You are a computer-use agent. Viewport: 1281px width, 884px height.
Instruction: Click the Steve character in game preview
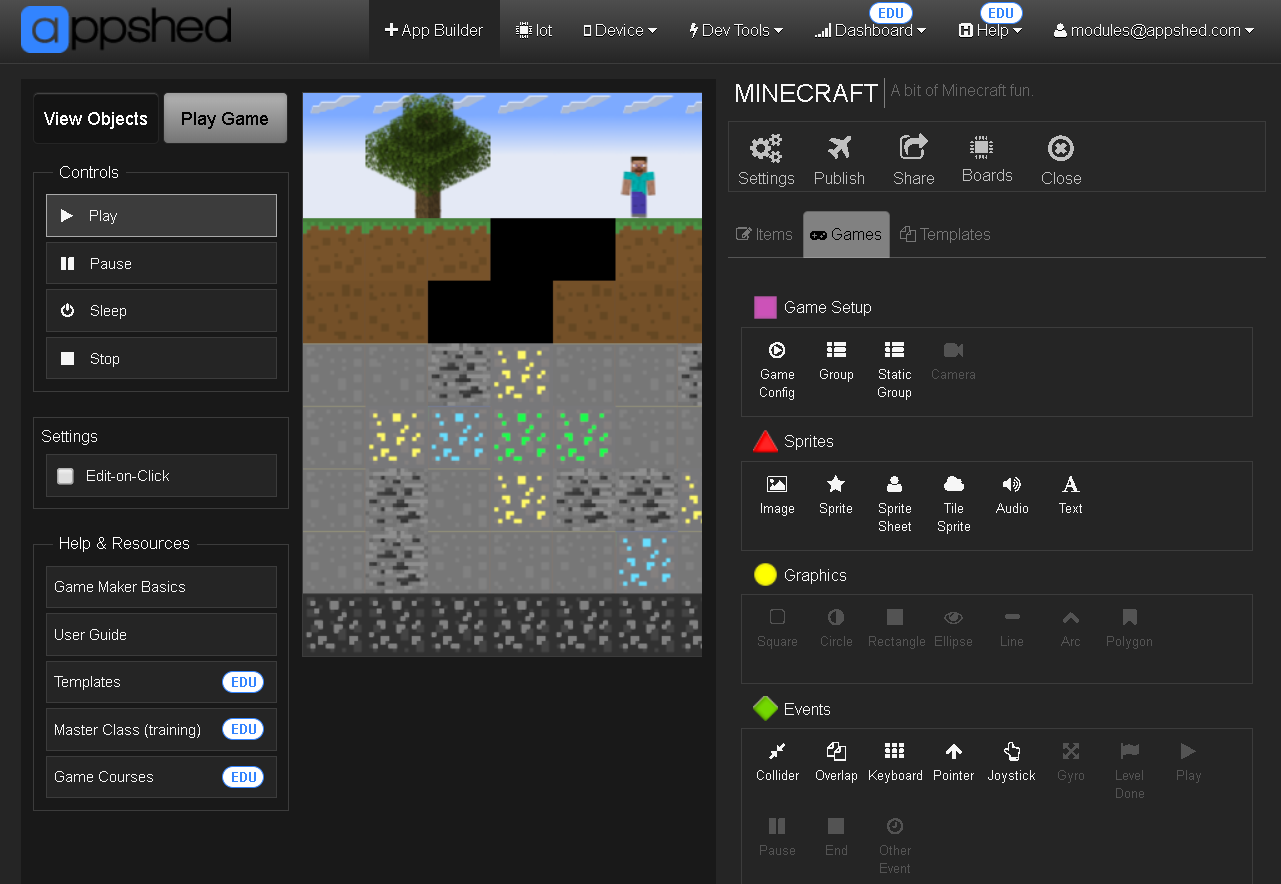pos(638,186)
